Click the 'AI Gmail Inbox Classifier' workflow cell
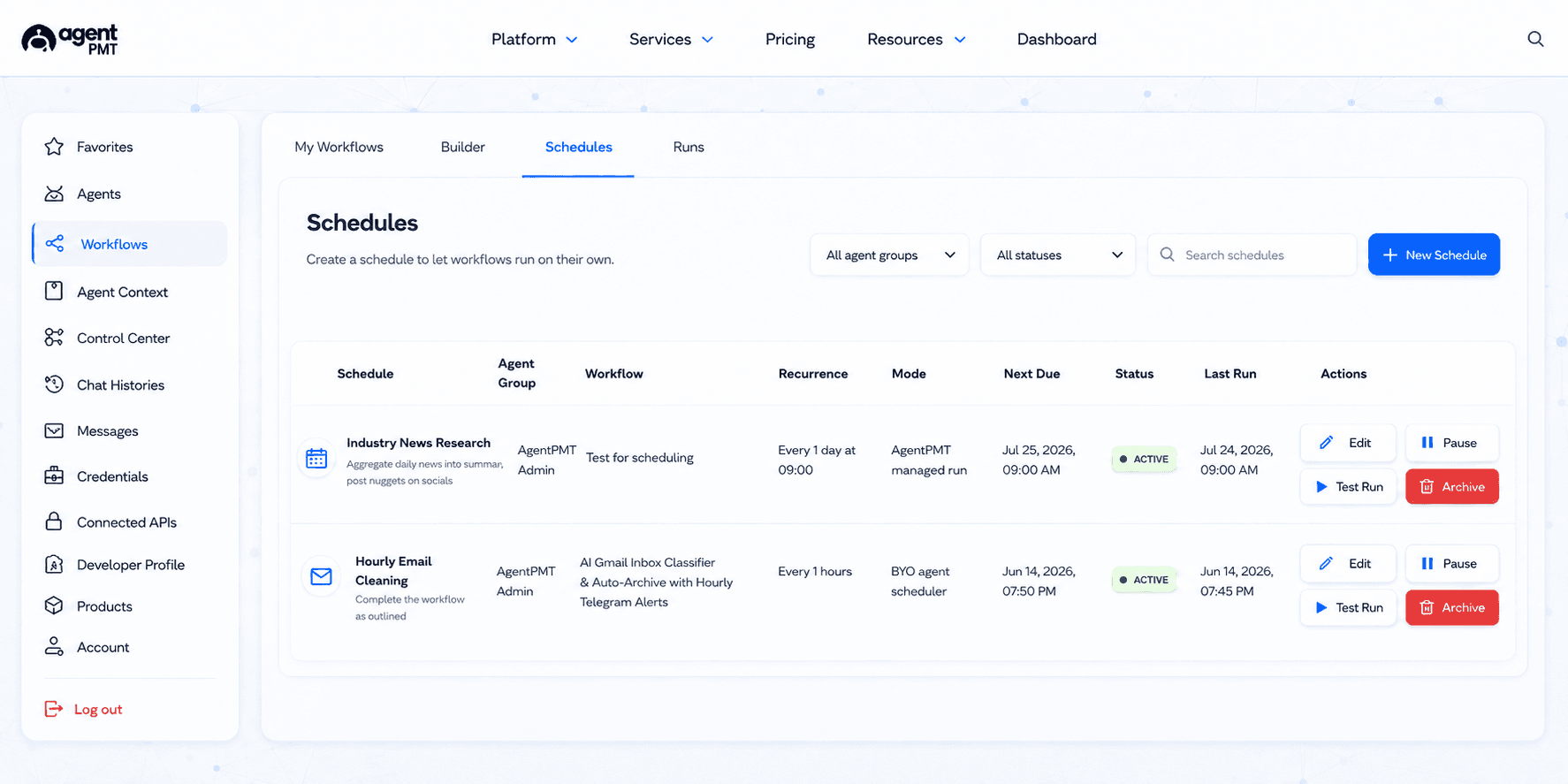This screenshot has width=1568, height=784. [x=656, y=582]
